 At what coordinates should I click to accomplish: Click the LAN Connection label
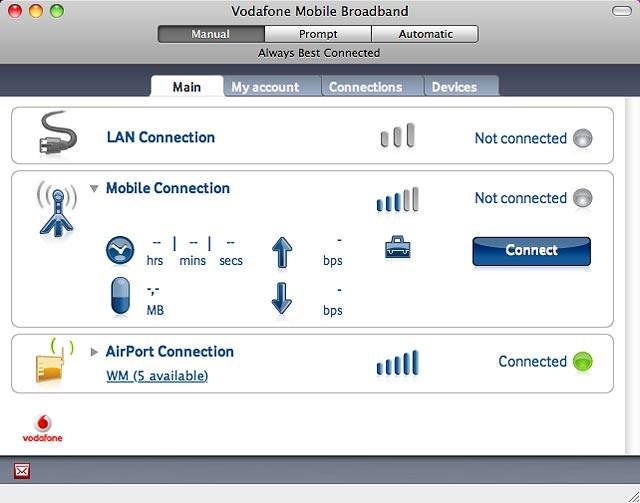click(161, 138)
